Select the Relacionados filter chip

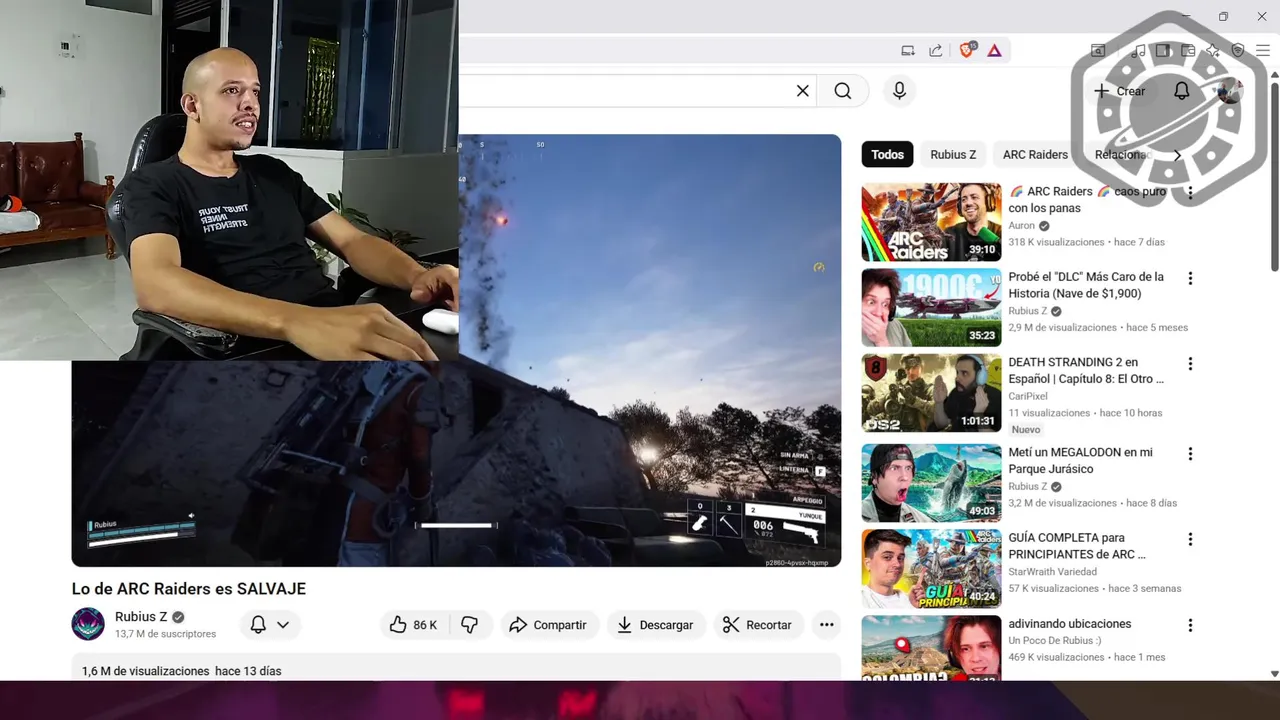click(1122, 155)
